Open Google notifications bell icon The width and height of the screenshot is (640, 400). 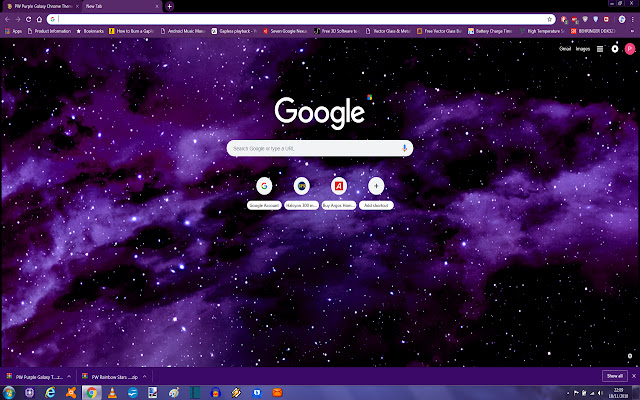tap(615, 49)
